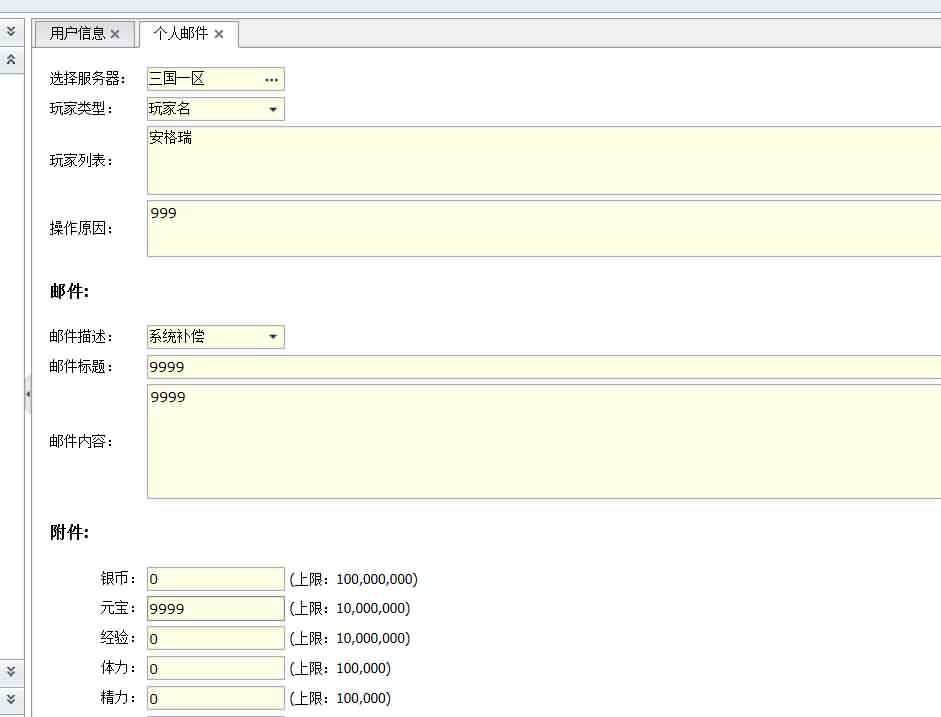Screen dimensions: 941x717
Task: Close the 个人邮件 tab
Action: [219, 34]
